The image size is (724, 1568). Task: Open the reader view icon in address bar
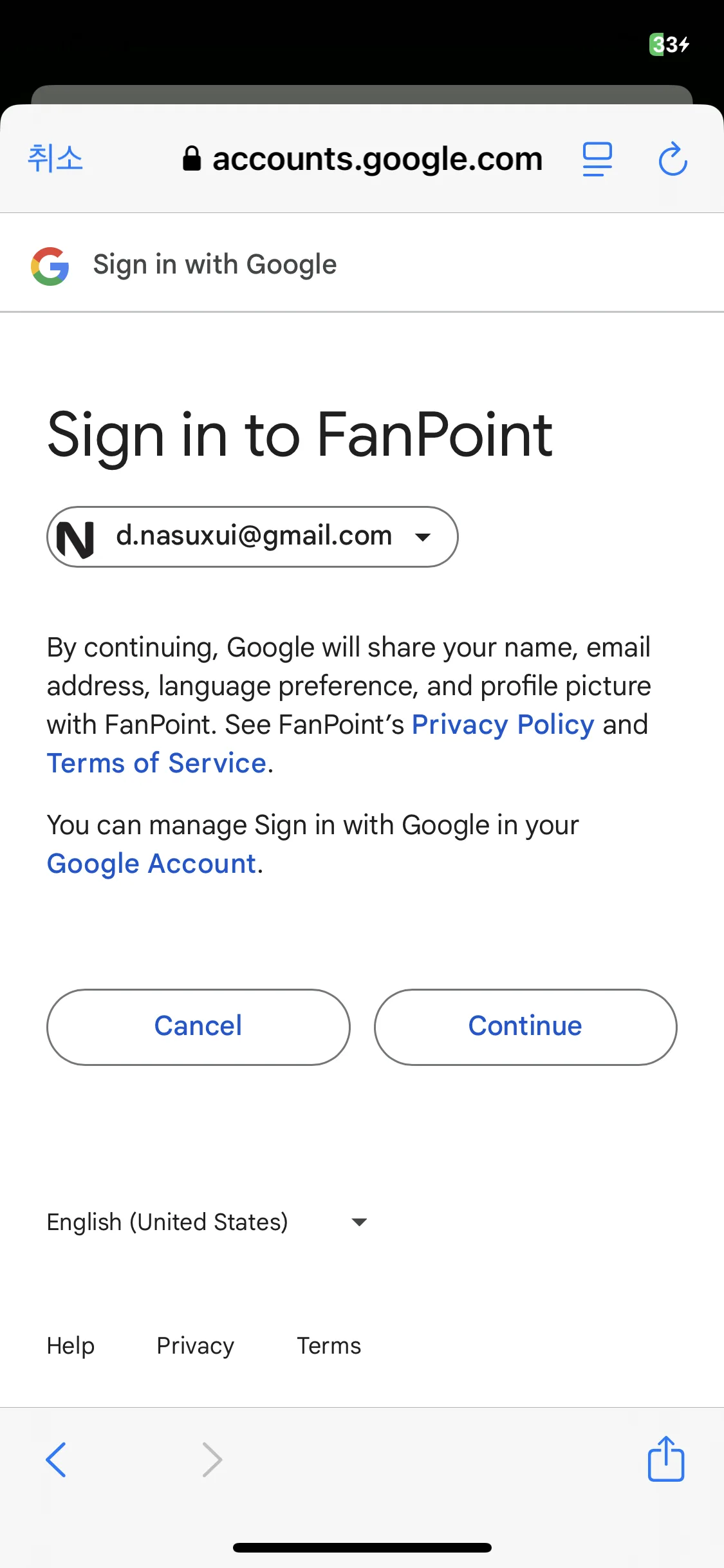[x=597, y=159]
